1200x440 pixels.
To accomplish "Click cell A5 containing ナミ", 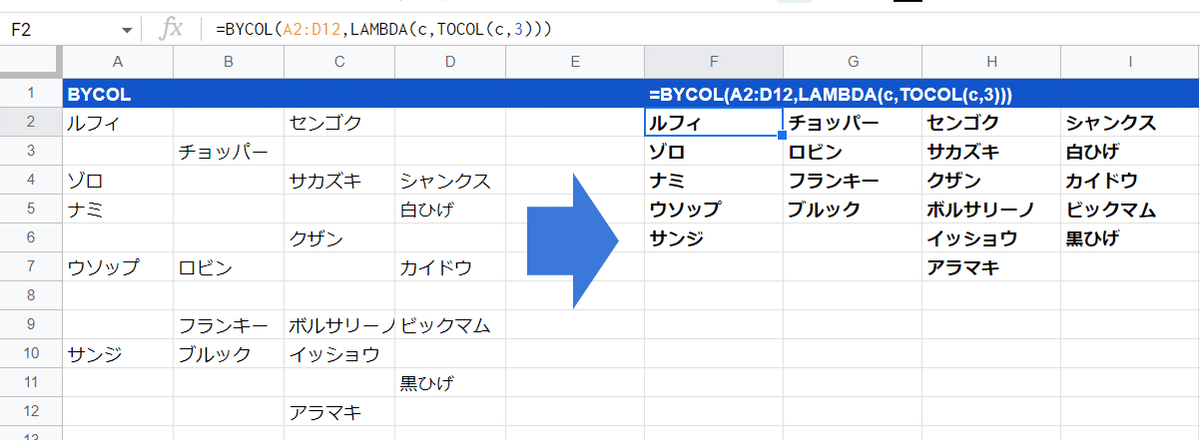I will (117, 211).
